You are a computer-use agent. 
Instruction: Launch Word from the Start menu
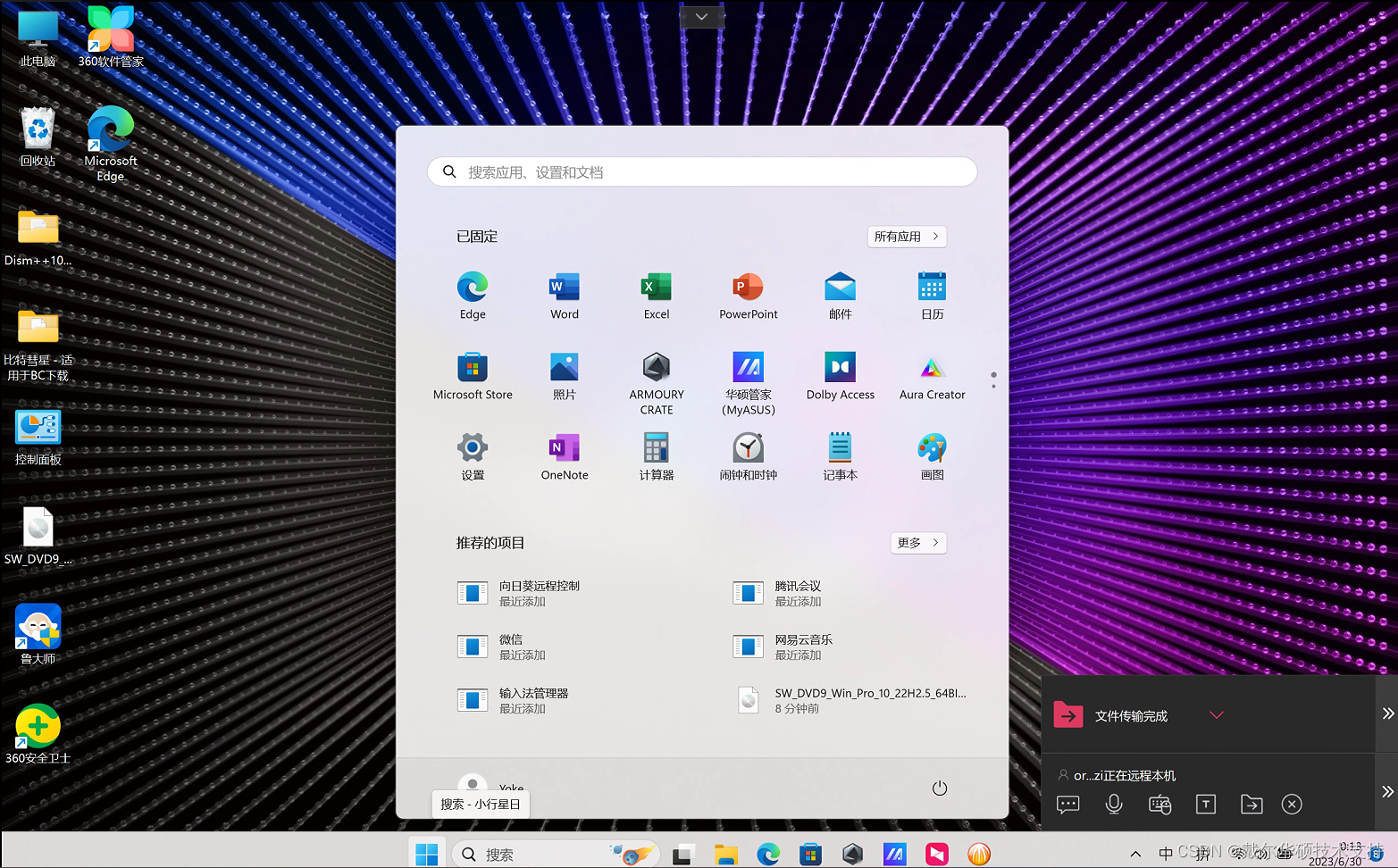(x=565, y=296)
